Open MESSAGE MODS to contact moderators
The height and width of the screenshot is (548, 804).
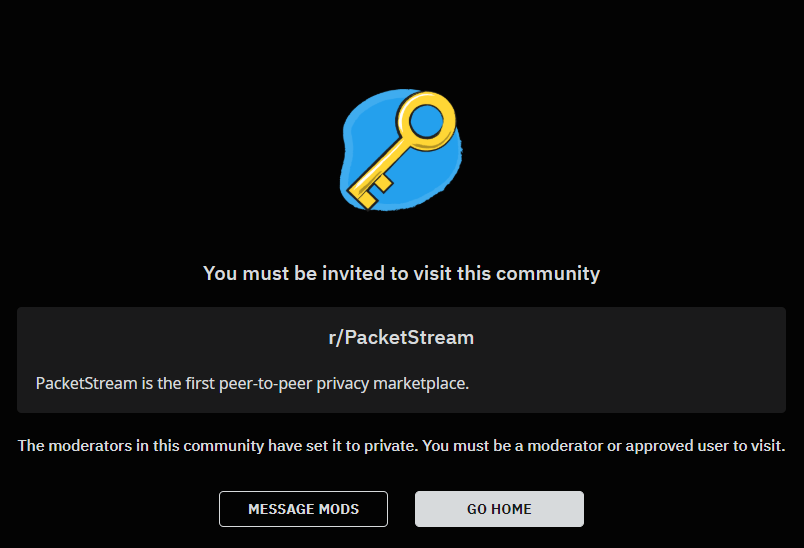pyautogui.click(x=304, y=509)
